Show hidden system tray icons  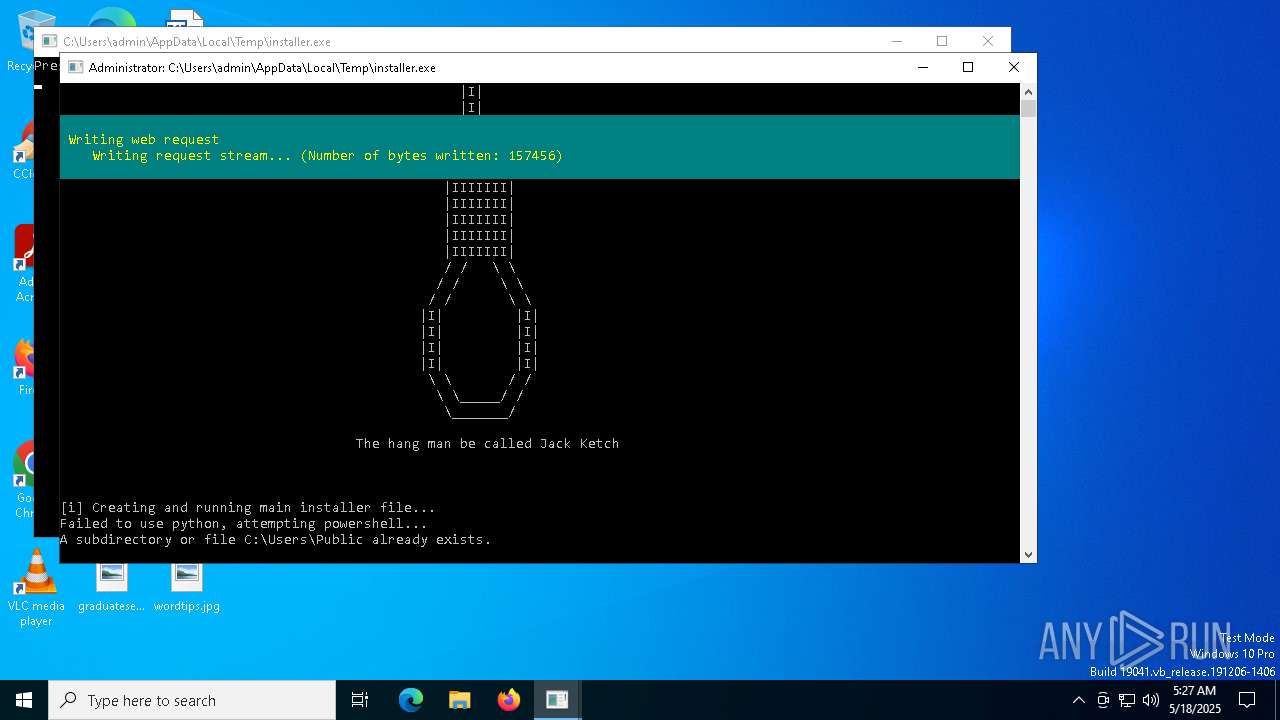tap(1078, 700)
